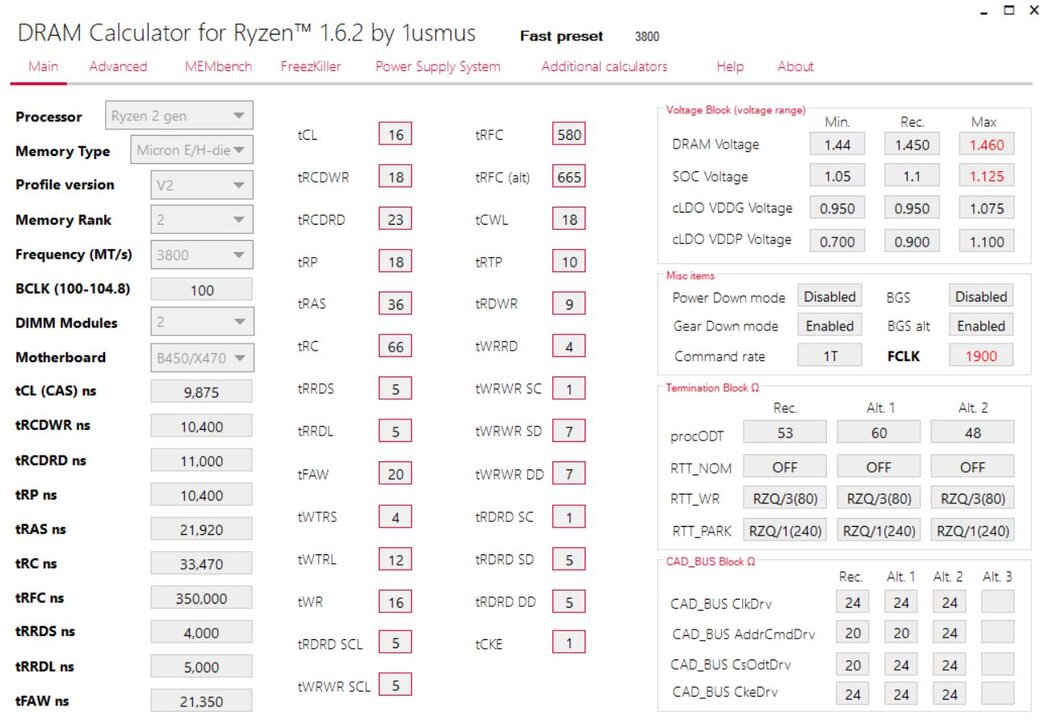Click the FCLK value 1900
The width and height of the screenshot is (1053, 720).
click(x=981, y=355)
